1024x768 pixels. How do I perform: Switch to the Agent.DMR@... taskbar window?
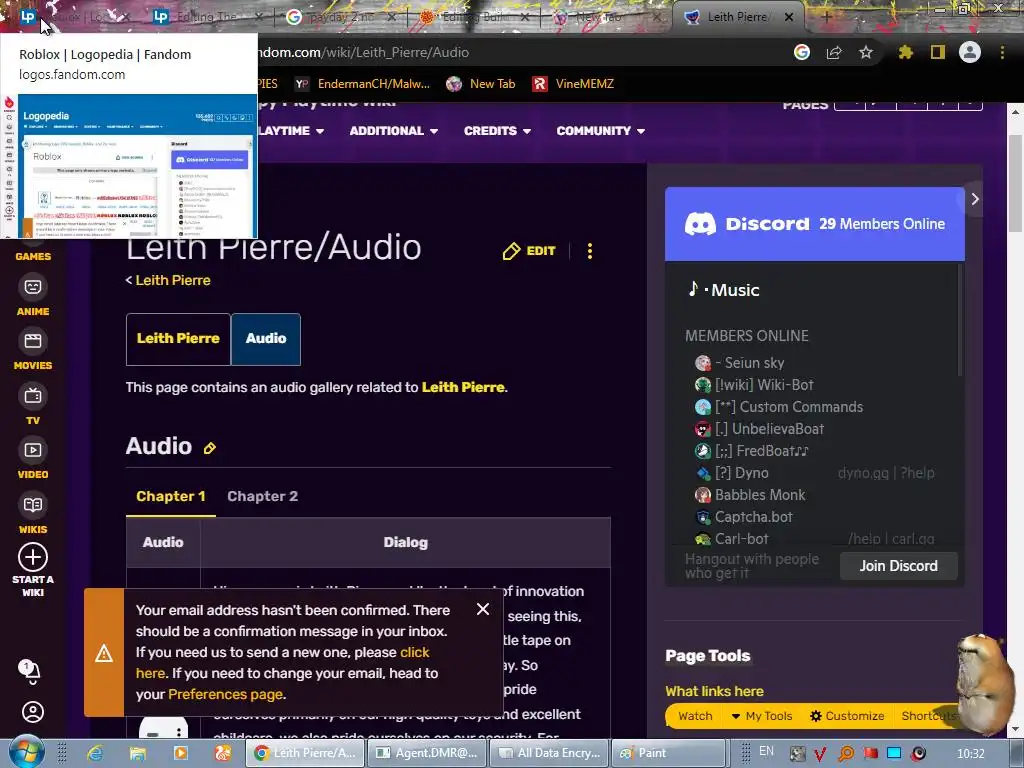428,753
